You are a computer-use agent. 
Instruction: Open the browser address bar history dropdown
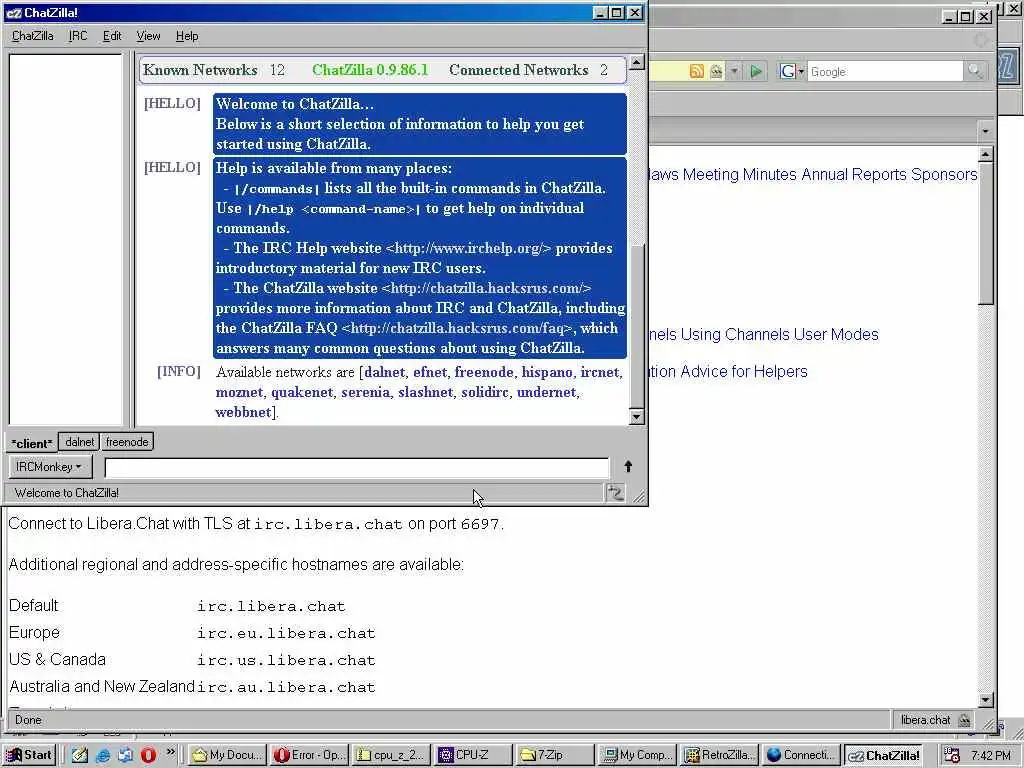point(735,71)
